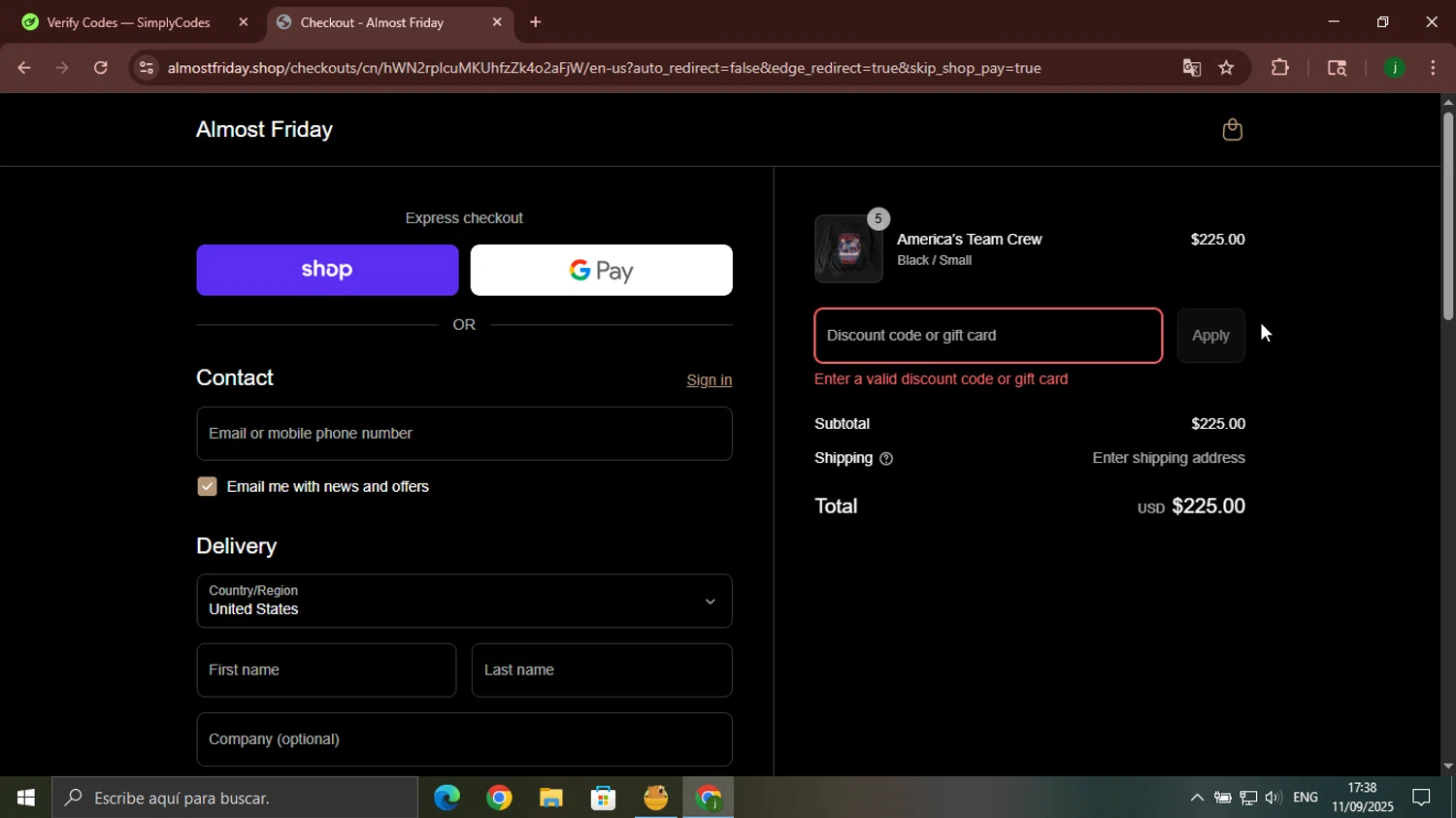Open the shopping cart bag icon
The image size is (1456, 818).
tap(1232, 130)
